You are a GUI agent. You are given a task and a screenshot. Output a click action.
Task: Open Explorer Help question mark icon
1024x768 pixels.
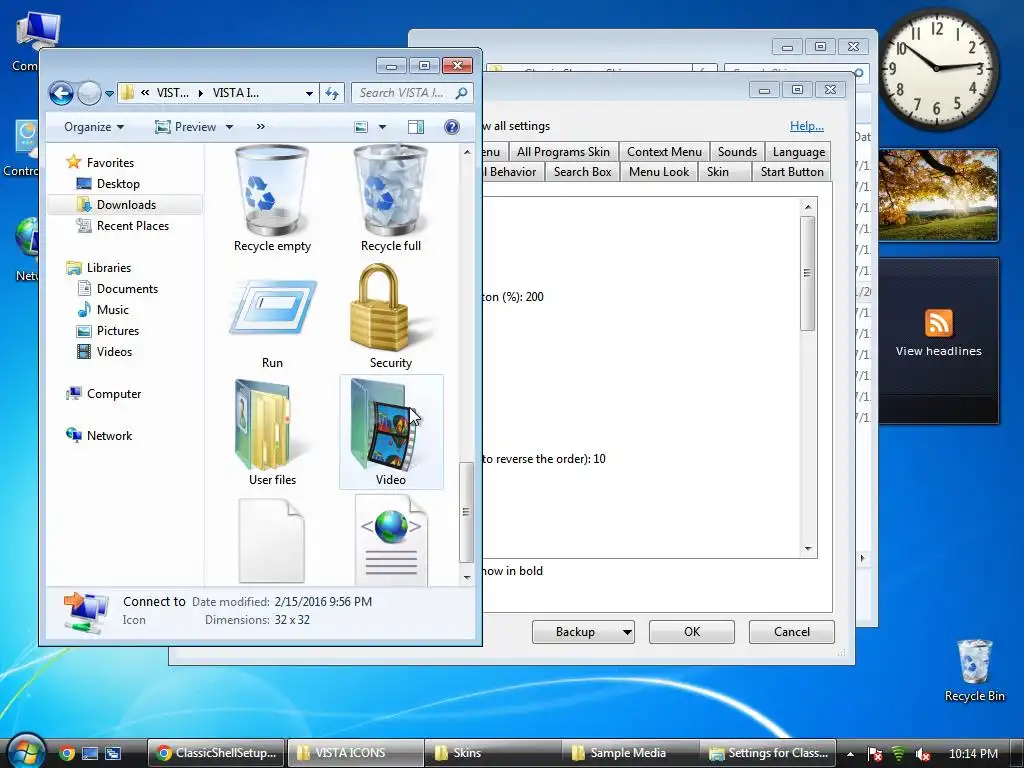pos(451,127)
